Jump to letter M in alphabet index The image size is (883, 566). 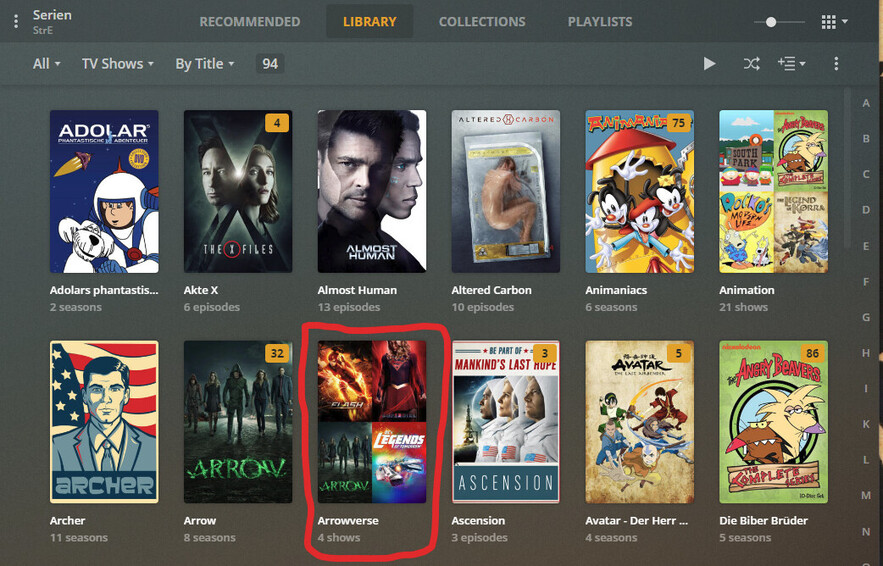click(x=866, y=496)
